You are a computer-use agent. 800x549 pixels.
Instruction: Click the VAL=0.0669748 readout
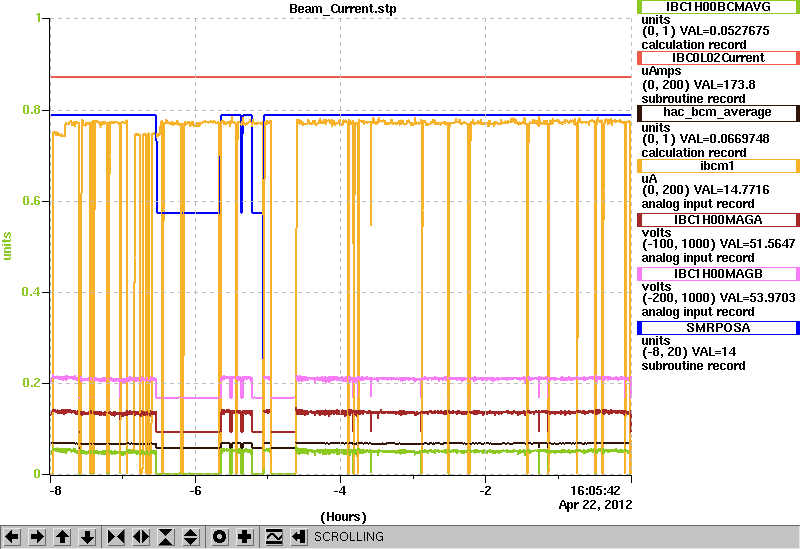coord(724,139)
